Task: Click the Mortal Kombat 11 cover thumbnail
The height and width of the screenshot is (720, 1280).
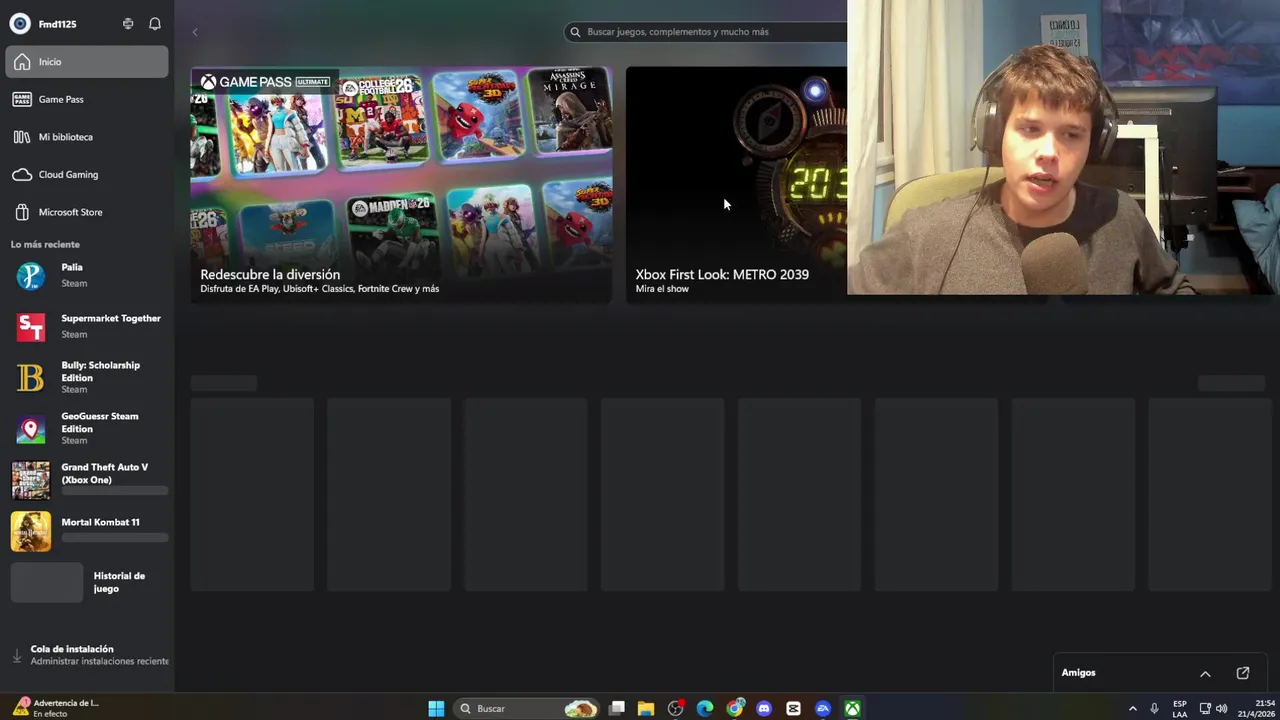Action: tap(31, 531)
